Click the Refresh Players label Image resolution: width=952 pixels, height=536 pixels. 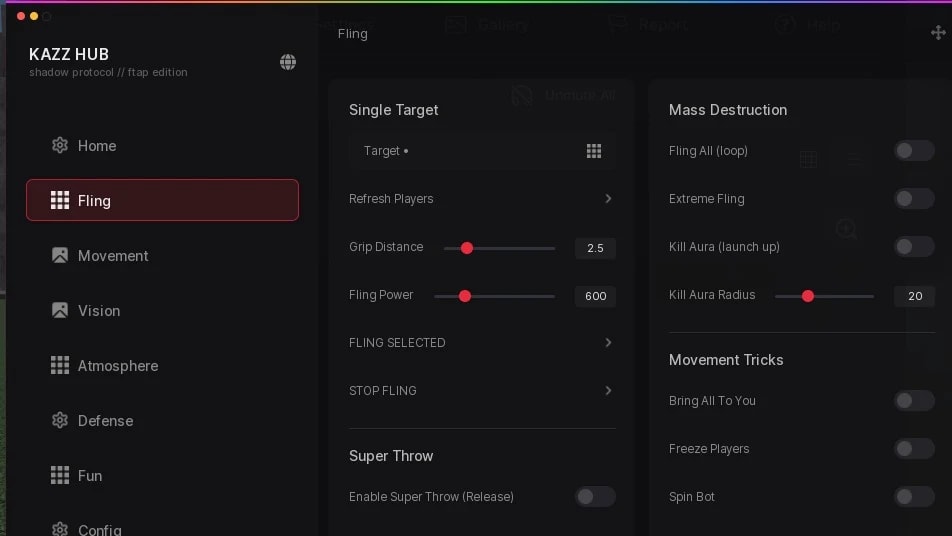click(x=391, y=198)
